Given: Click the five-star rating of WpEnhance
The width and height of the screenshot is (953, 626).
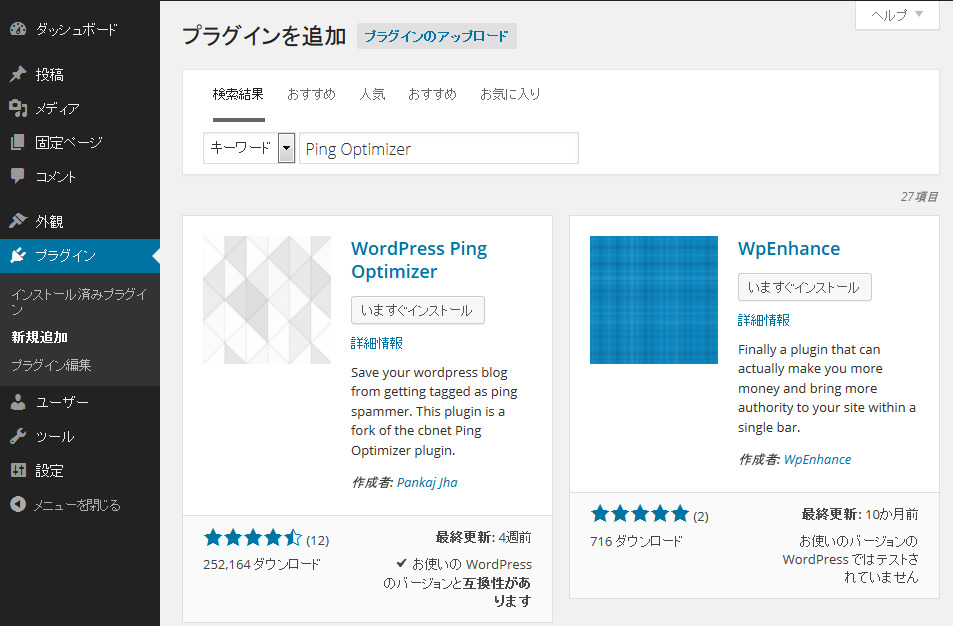Looking at the screenshot, I should (640, 514).
